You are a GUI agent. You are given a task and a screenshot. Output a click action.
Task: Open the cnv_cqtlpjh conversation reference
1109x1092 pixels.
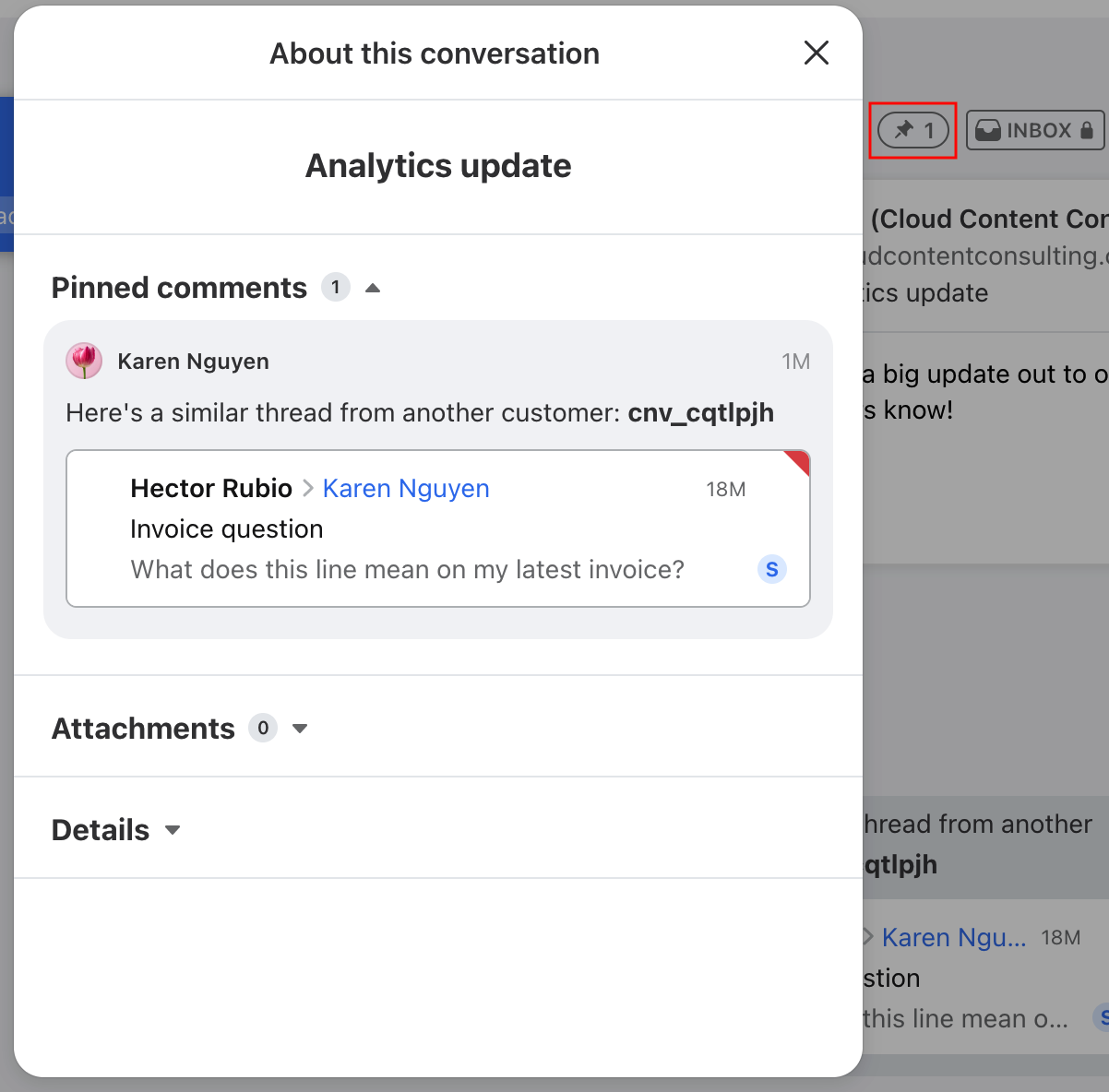(x=700, y=412)
